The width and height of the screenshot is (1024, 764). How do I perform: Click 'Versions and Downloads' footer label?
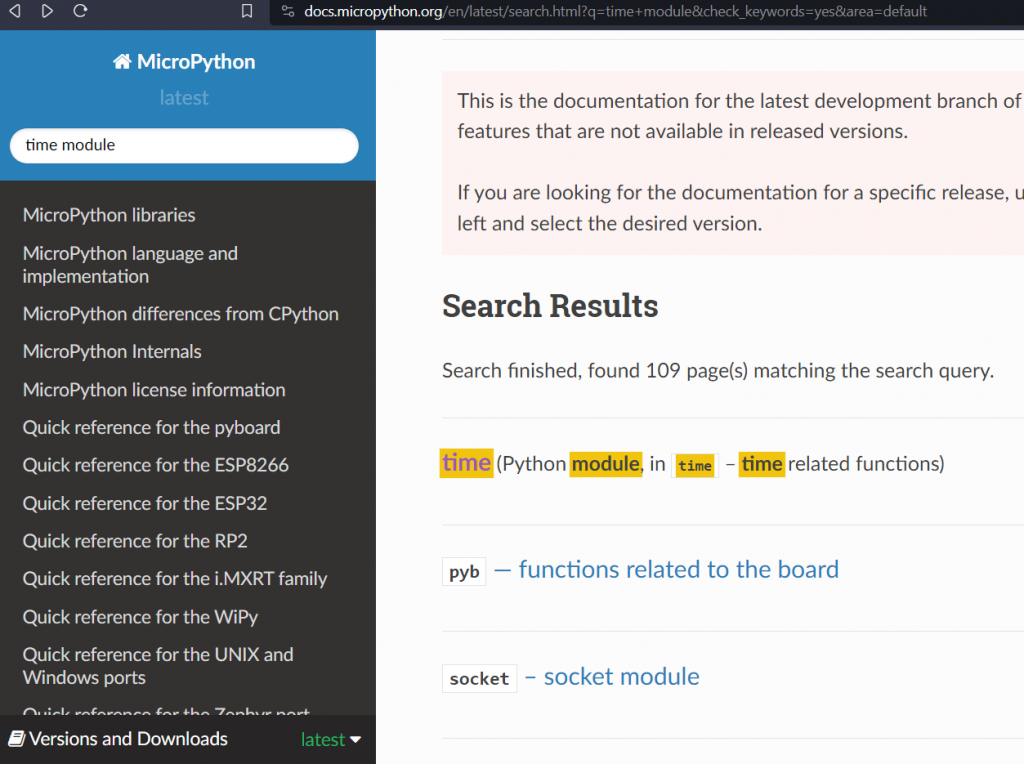[x=128, y=739]
